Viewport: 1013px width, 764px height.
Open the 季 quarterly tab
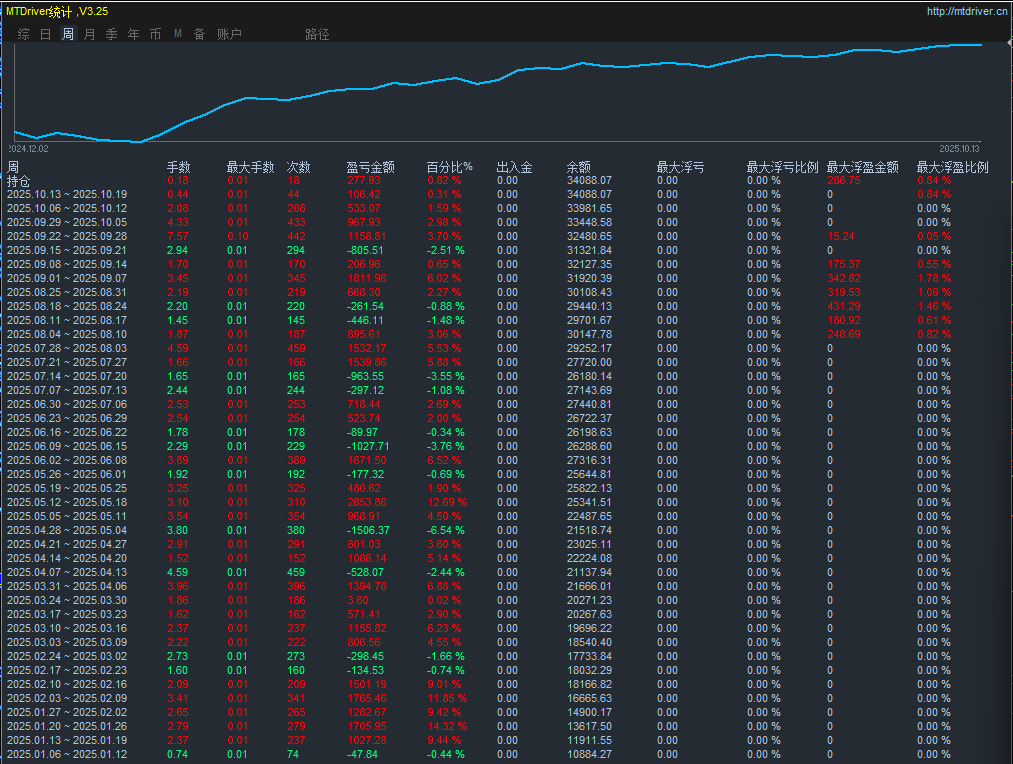coord(111,34)
